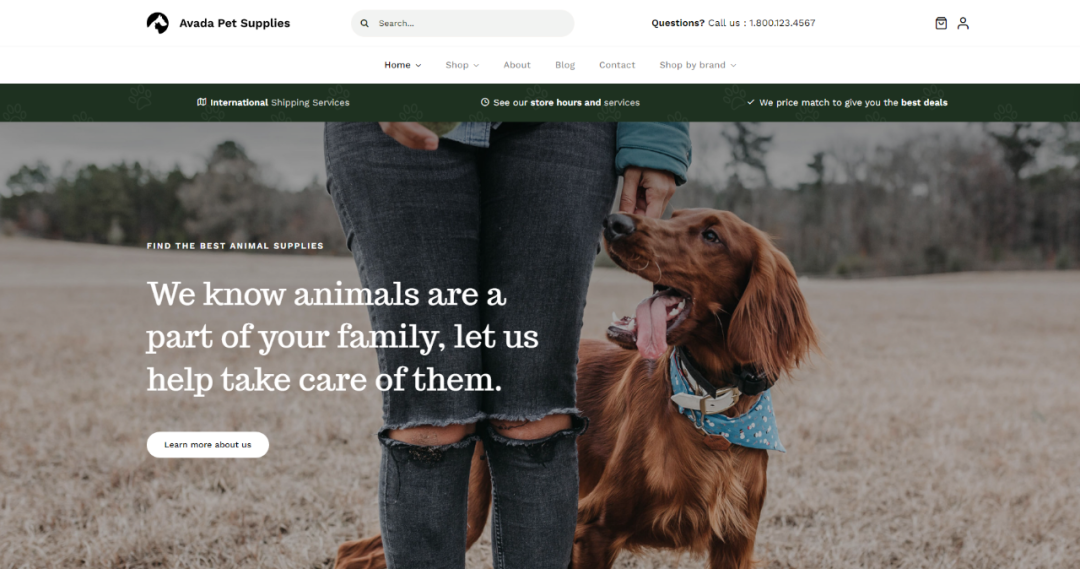Click the Avada Pet Supplies logo icon

click(158, 23)
